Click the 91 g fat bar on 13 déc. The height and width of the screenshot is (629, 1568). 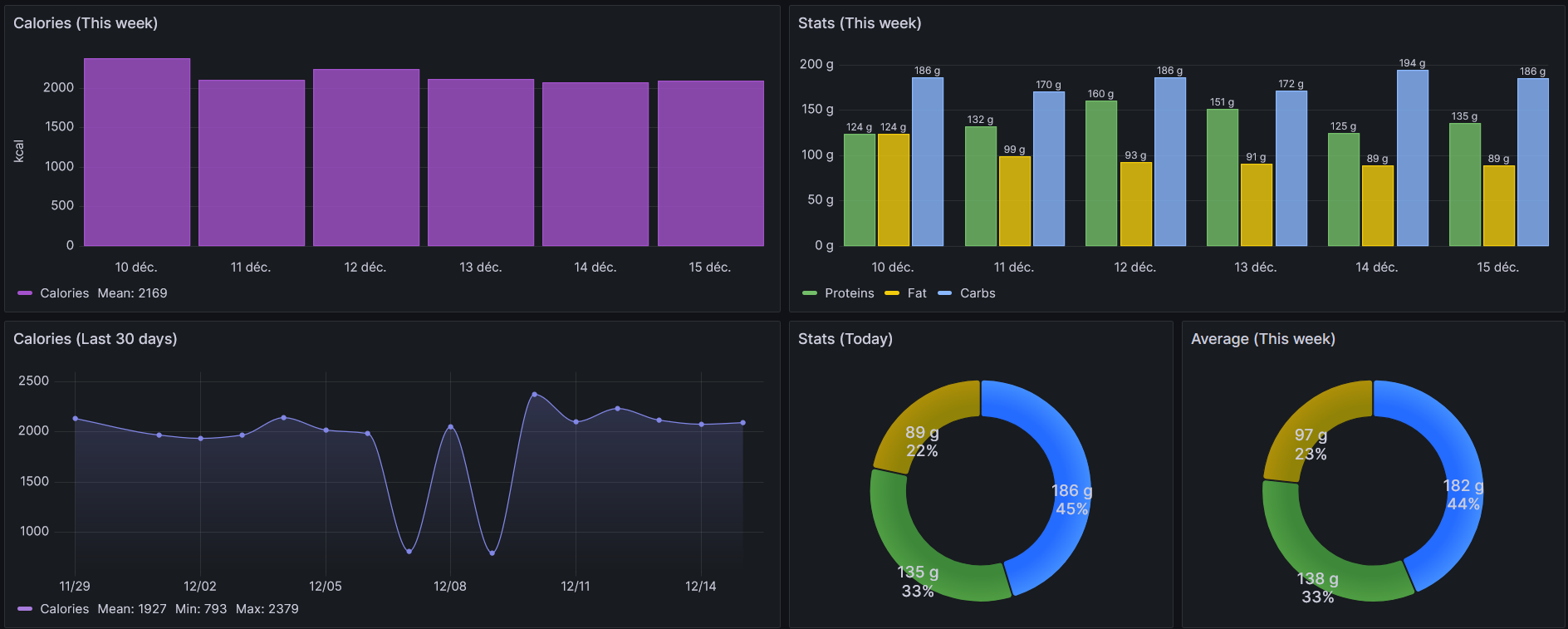(1257, 205)
